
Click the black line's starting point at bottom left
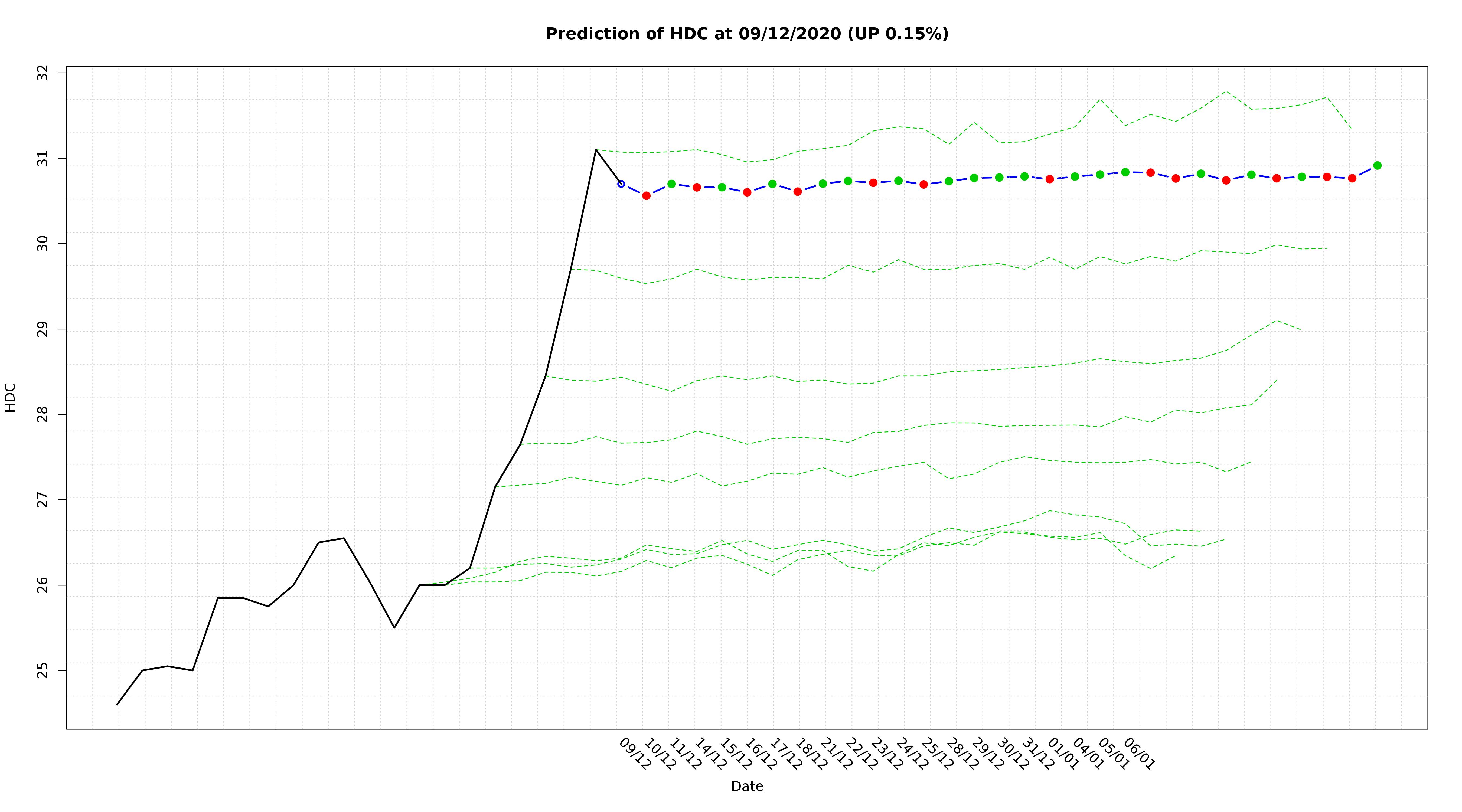118,704
